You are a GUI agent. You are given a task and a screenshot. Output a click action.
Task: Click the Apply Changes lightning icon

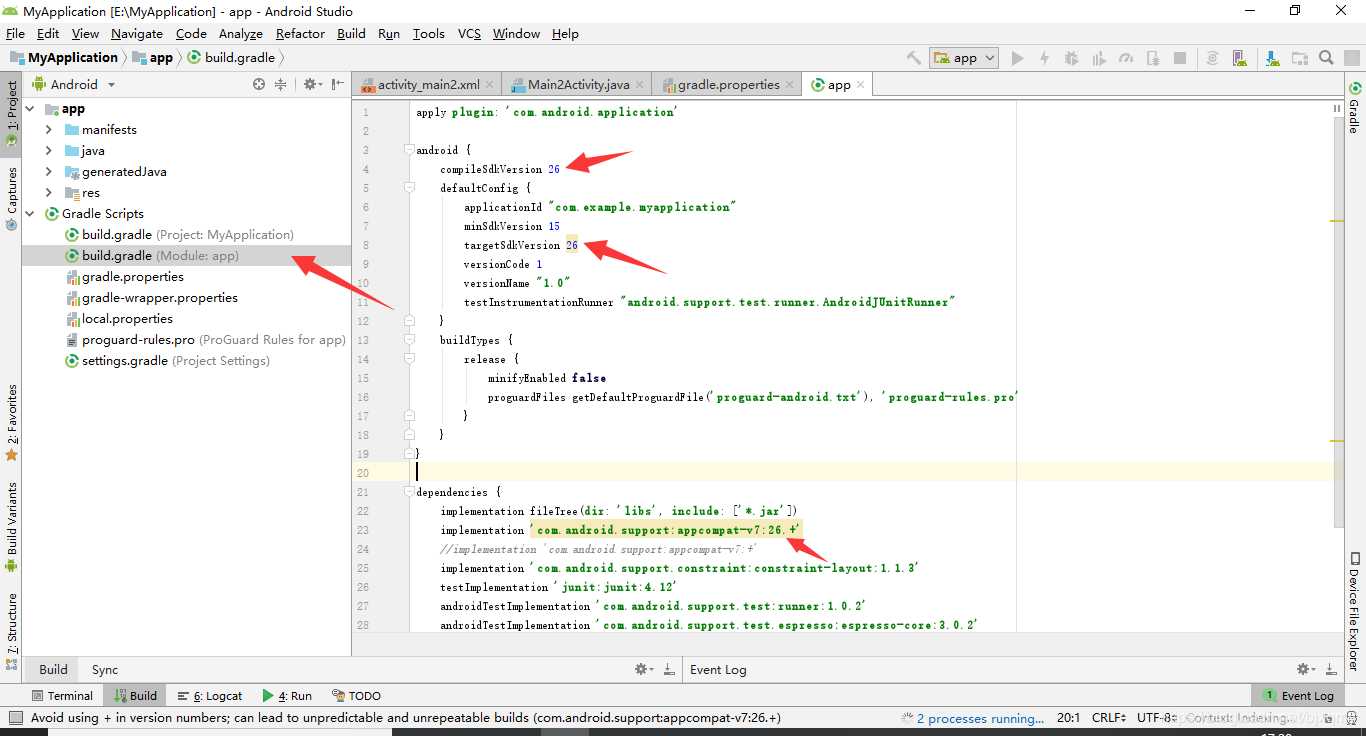pos(1044,58)
